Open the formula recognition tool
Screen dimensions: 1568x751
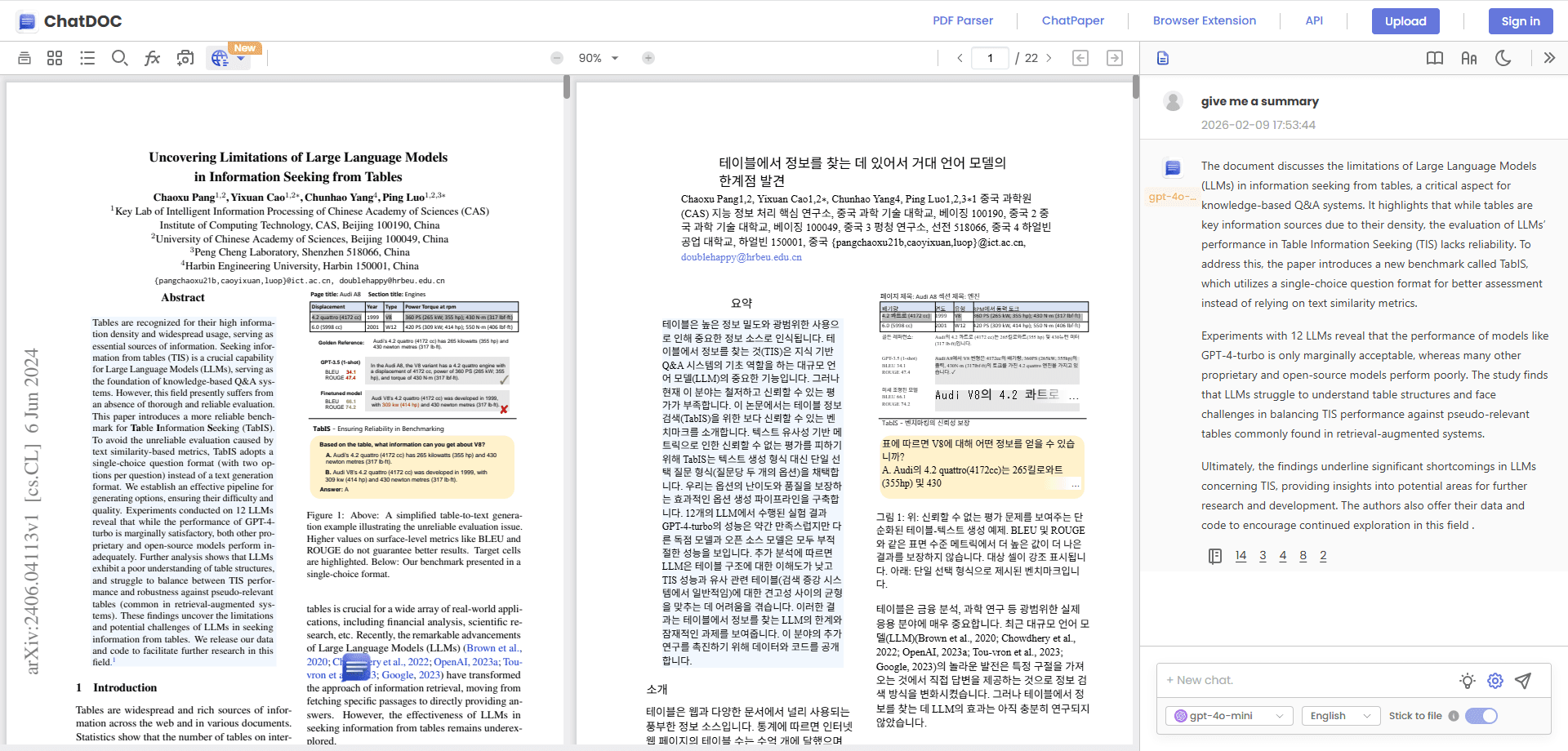click(x=152, y=58)
